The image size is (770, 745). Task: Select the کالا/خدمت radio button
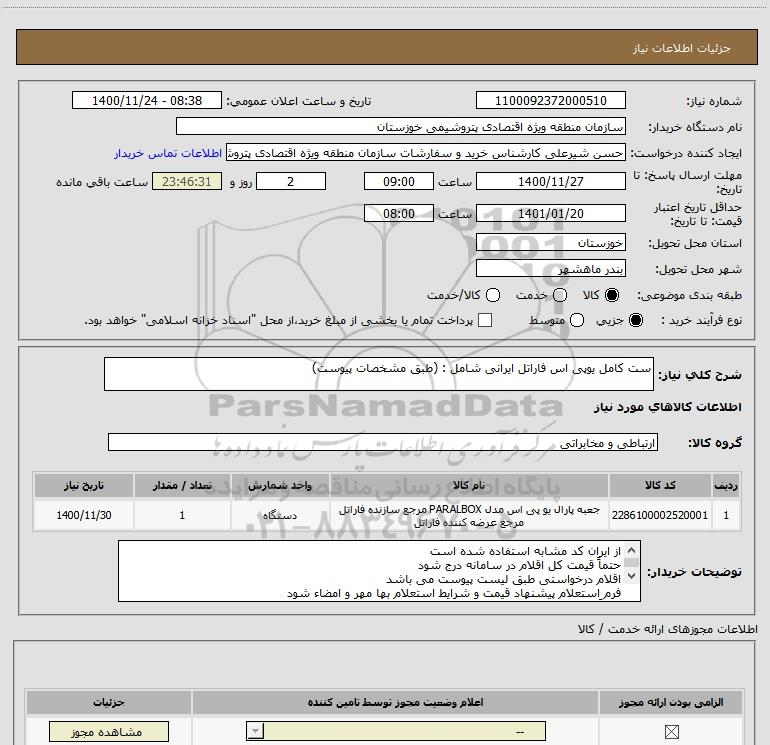click(493, 295)
